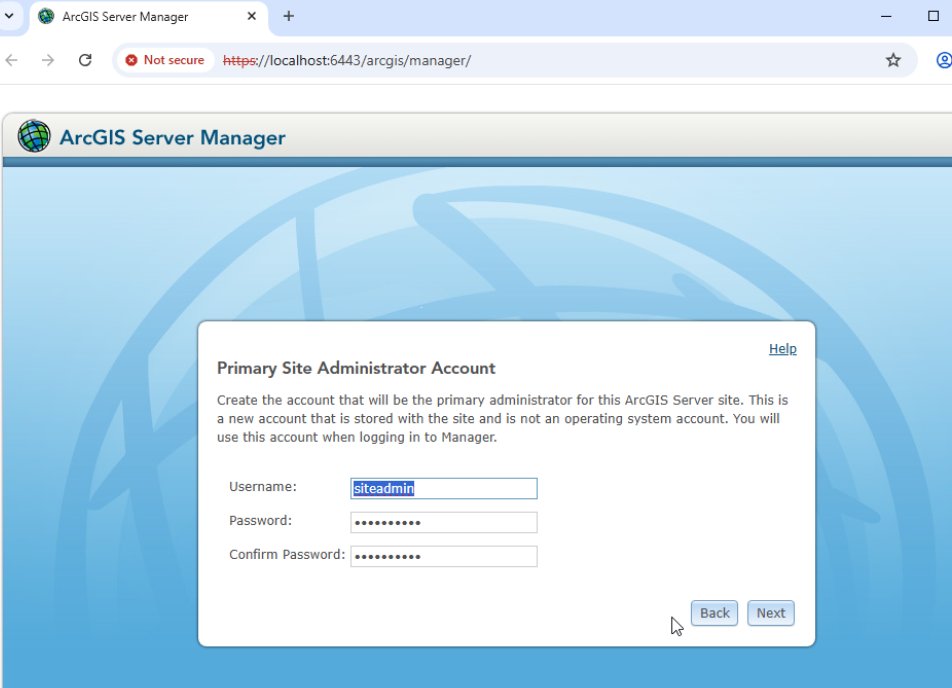Click the ArcGIS globe logo in header
The image size is (952, 688).
coord(34,136)
